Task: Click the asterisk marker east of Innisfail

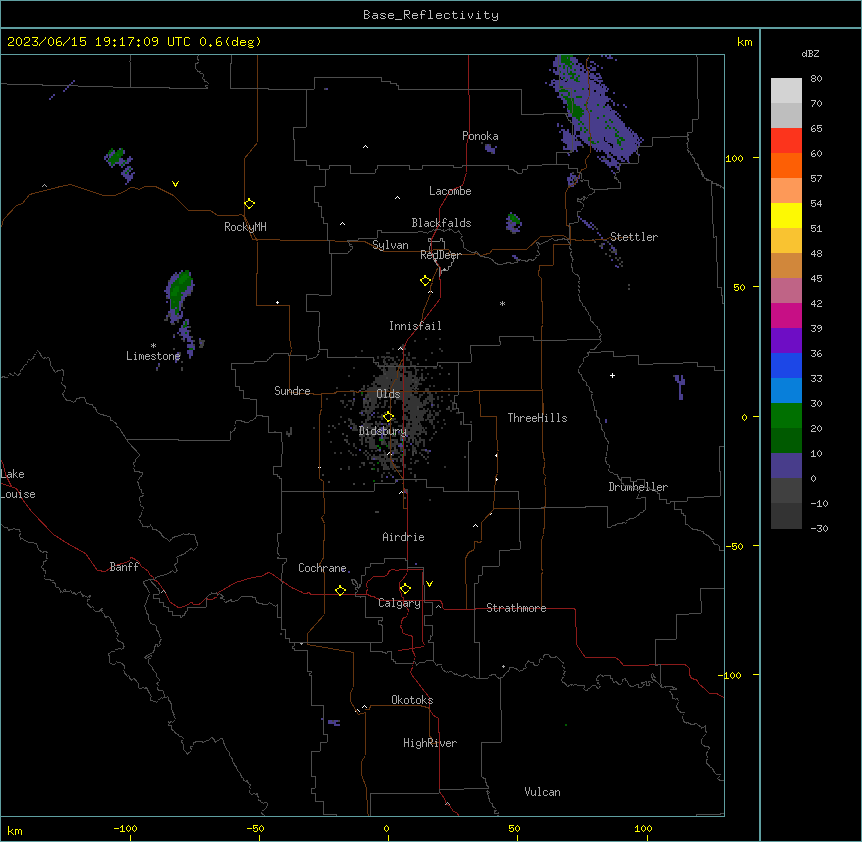Action: [x=502, y=303]
